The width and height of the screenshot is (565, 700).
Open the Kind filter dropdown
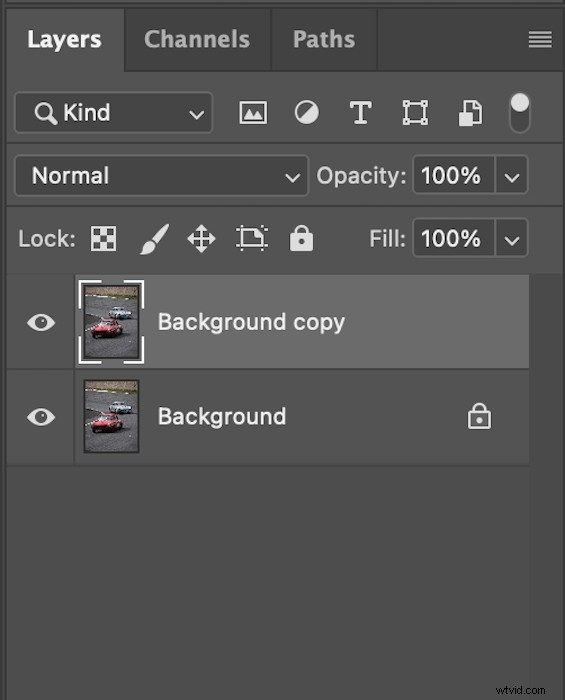[x=113, y=112]
